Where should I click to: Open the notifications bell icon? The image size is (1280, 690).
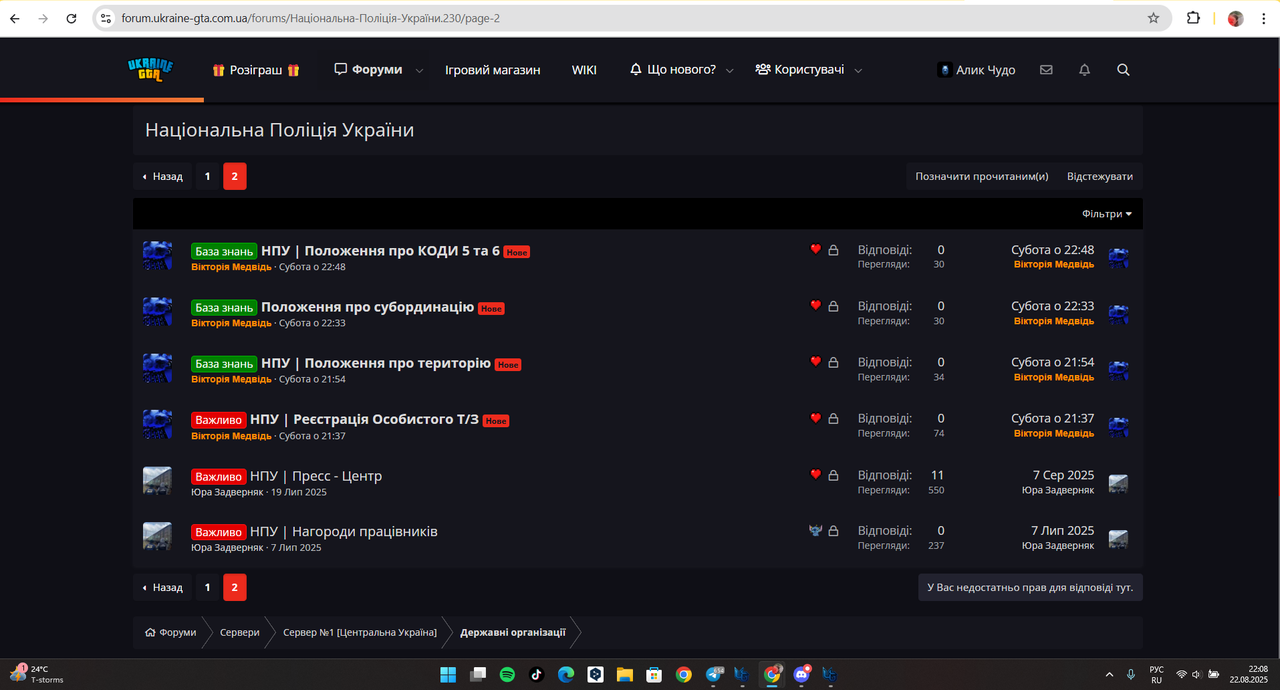pyautogui.click(x=1084, y=70)
